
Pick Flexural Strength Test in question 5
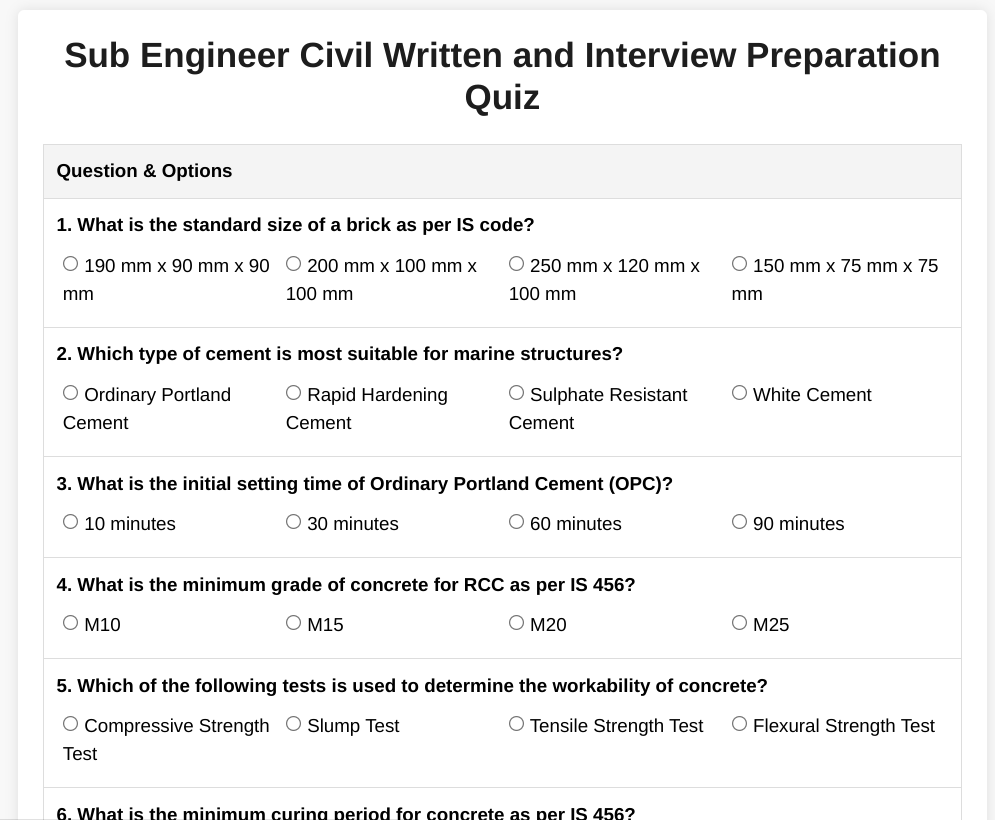coord(739,723)
